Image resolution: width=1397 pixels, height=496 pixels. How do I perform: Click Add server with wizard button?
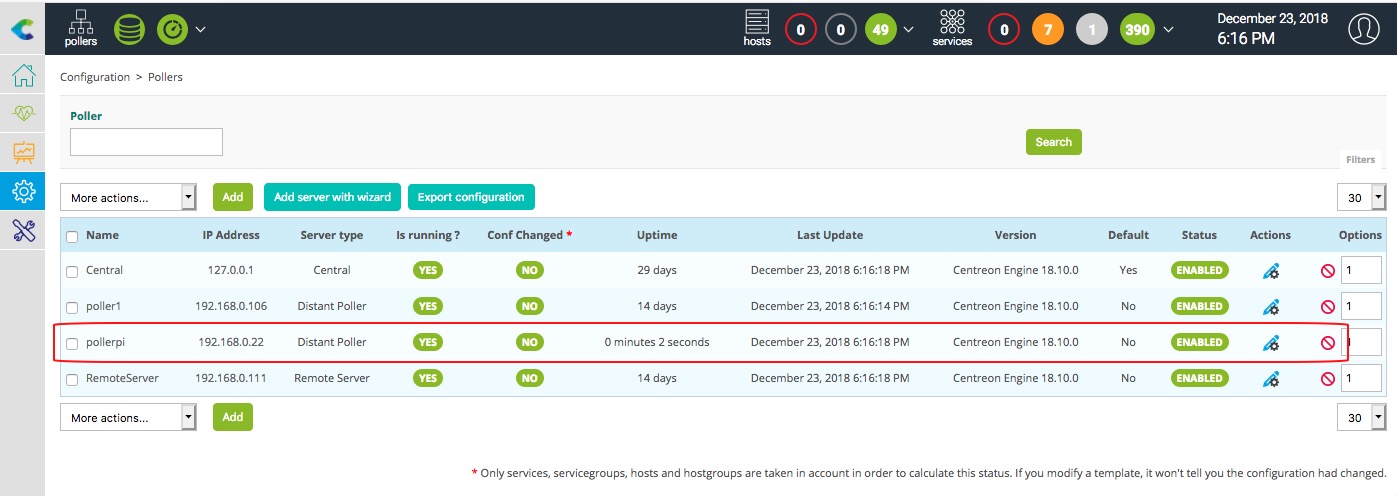click(x=332, y=198)
